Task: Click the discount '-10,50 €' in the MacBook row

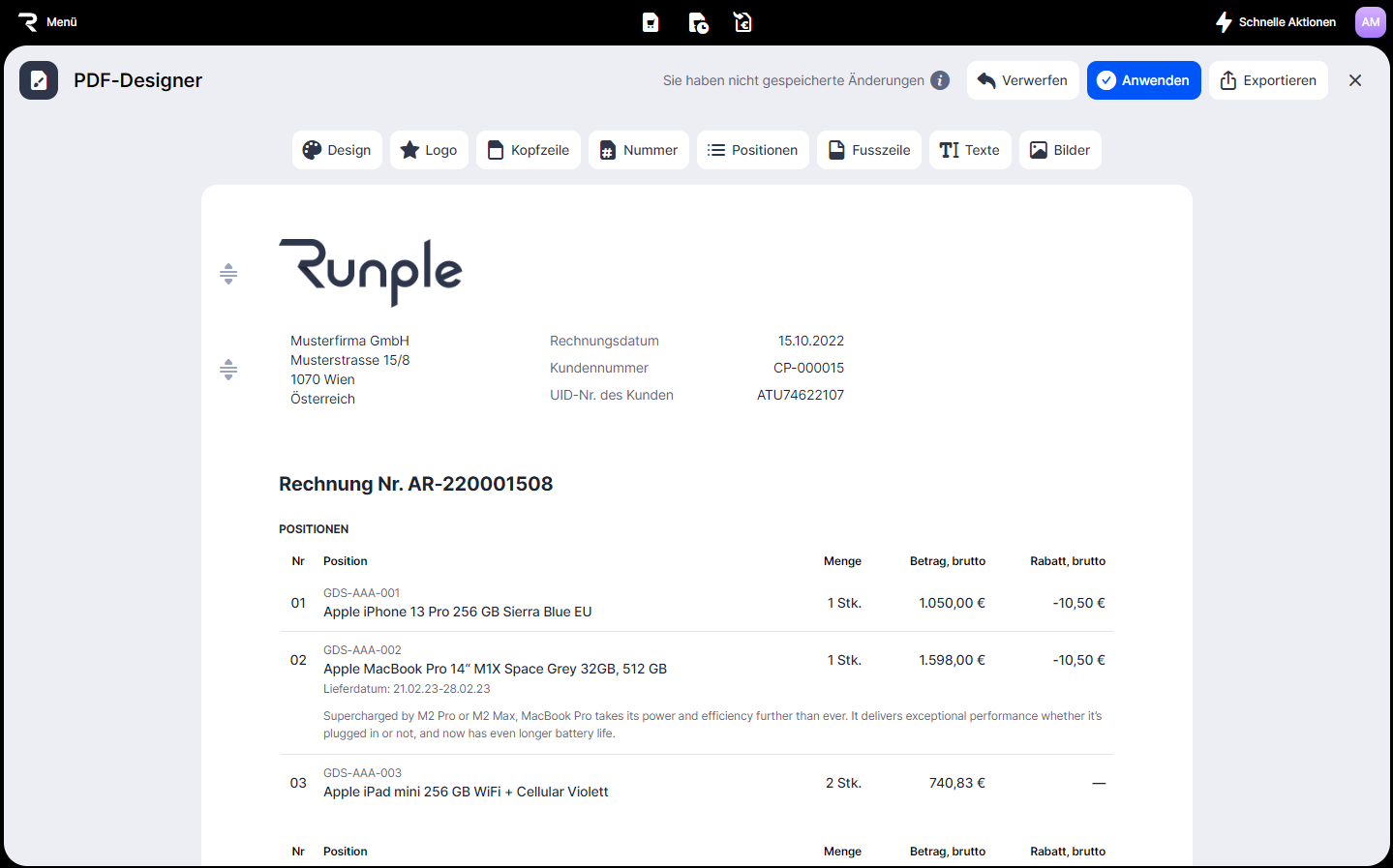Action: coord(1078,660)
